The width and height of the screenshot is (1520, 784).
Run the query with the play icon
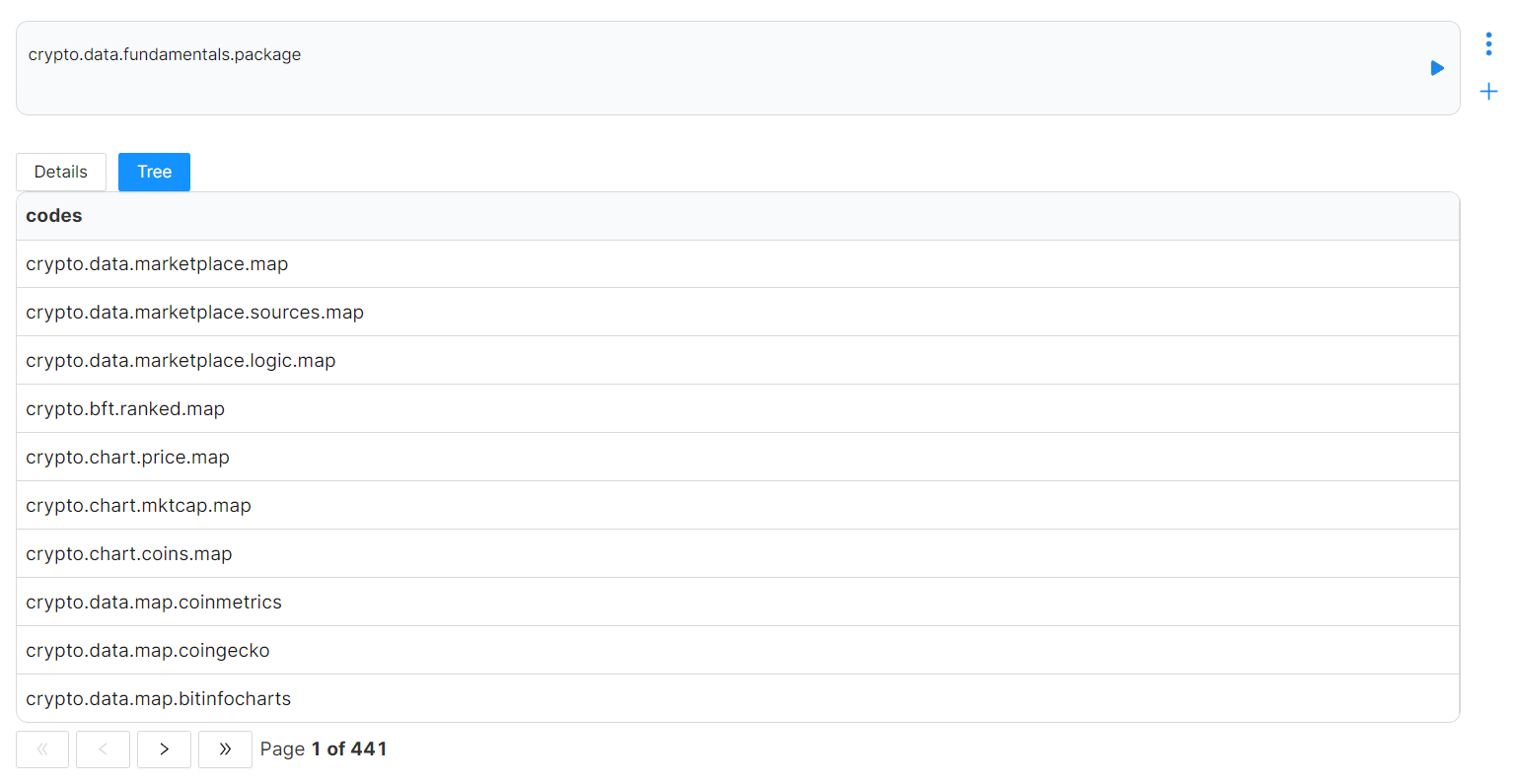(x=1437, y=68)
